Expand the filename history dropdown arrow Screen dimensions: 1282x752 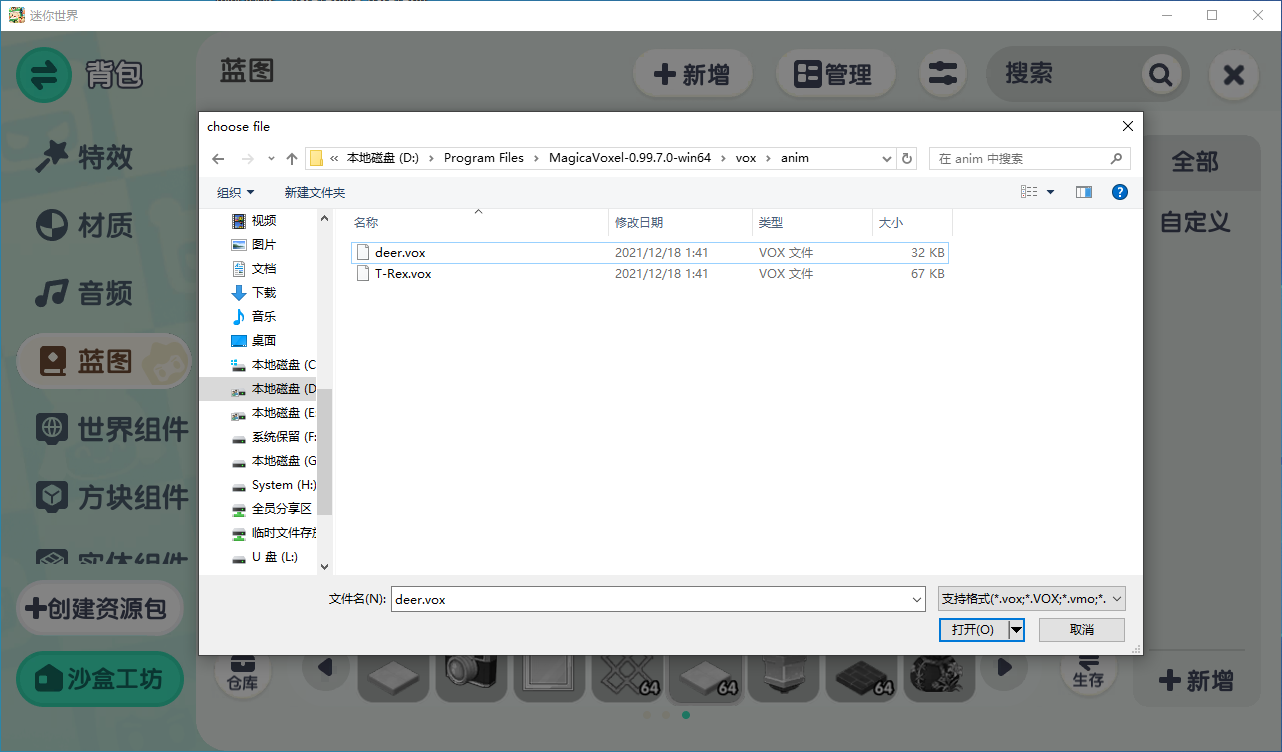pos(917,599)
